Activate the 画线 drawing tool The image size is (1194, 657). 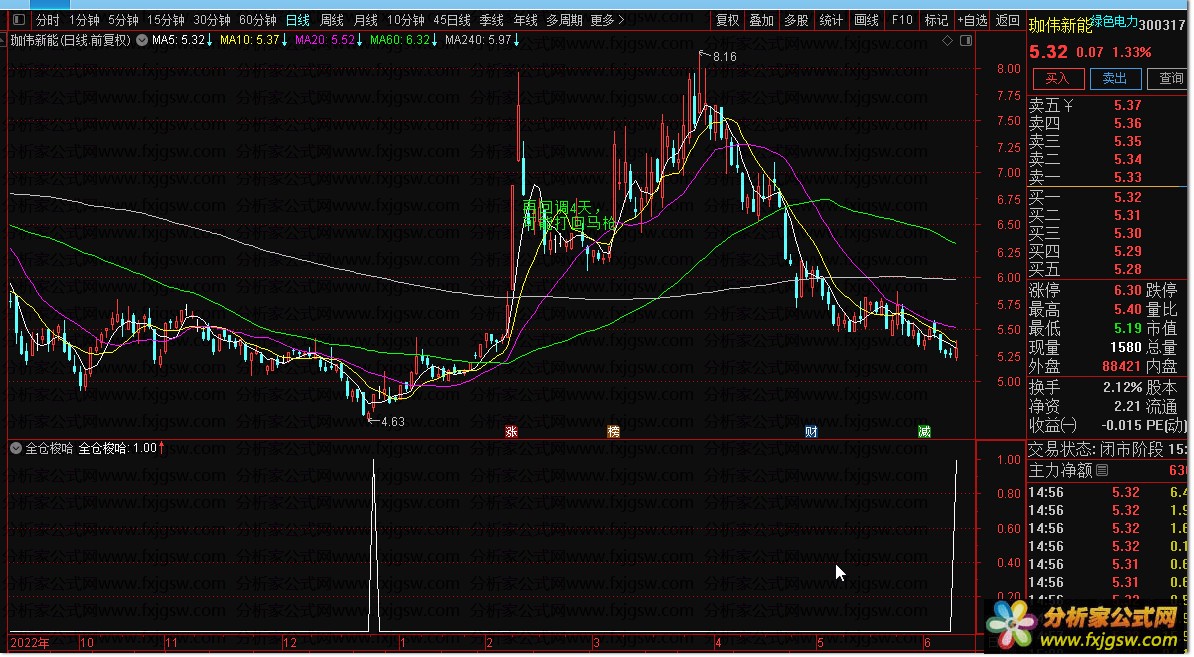click(x=866, y=21)
